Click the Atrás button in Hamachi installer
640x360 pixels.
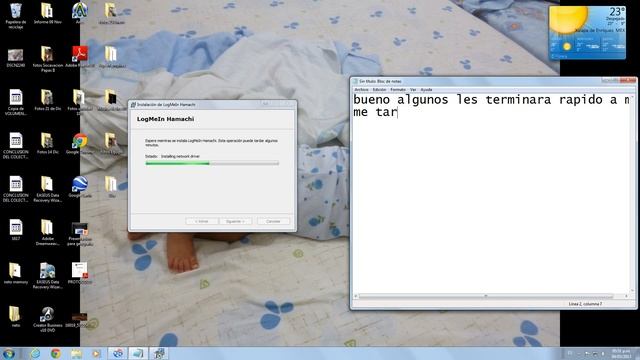click(x=202, y=221)
